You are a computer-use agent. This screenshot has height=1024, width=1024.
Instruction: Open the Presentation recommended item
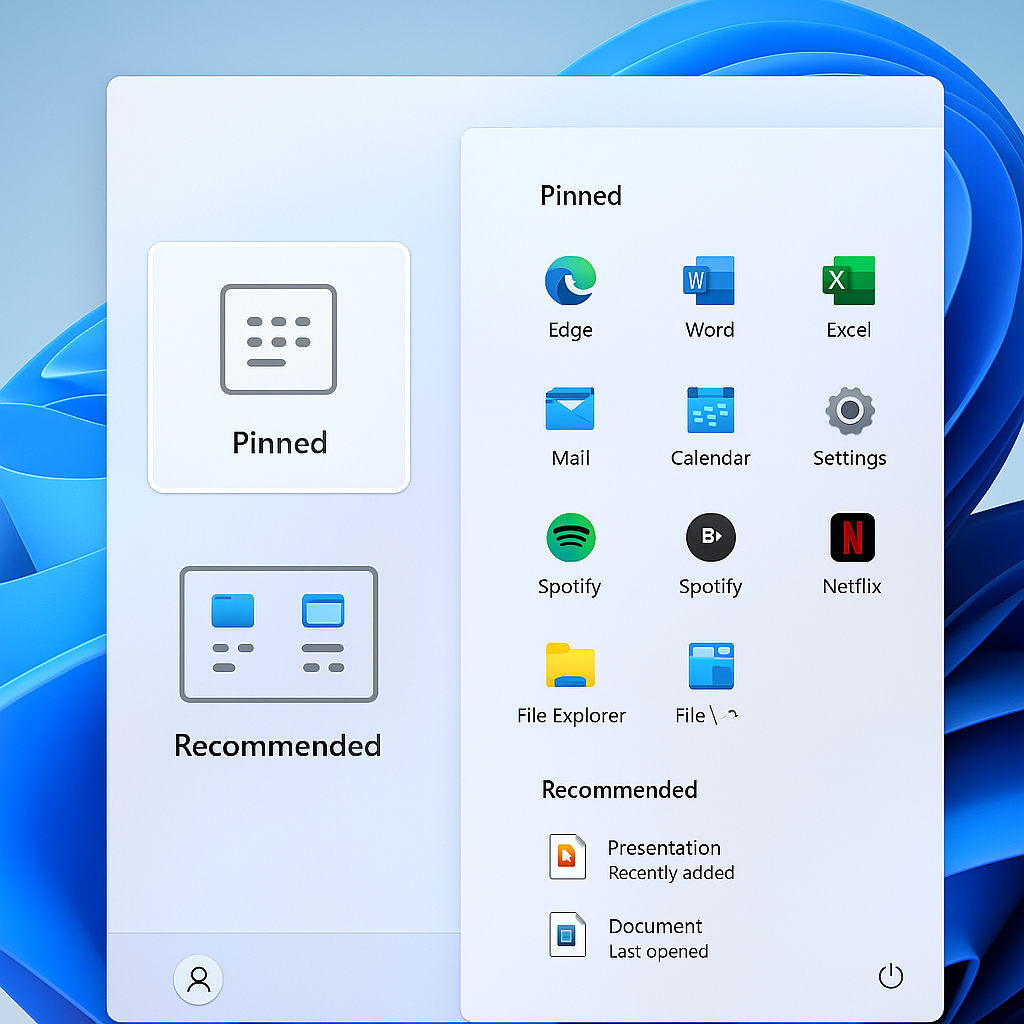[x=642, y=858]
